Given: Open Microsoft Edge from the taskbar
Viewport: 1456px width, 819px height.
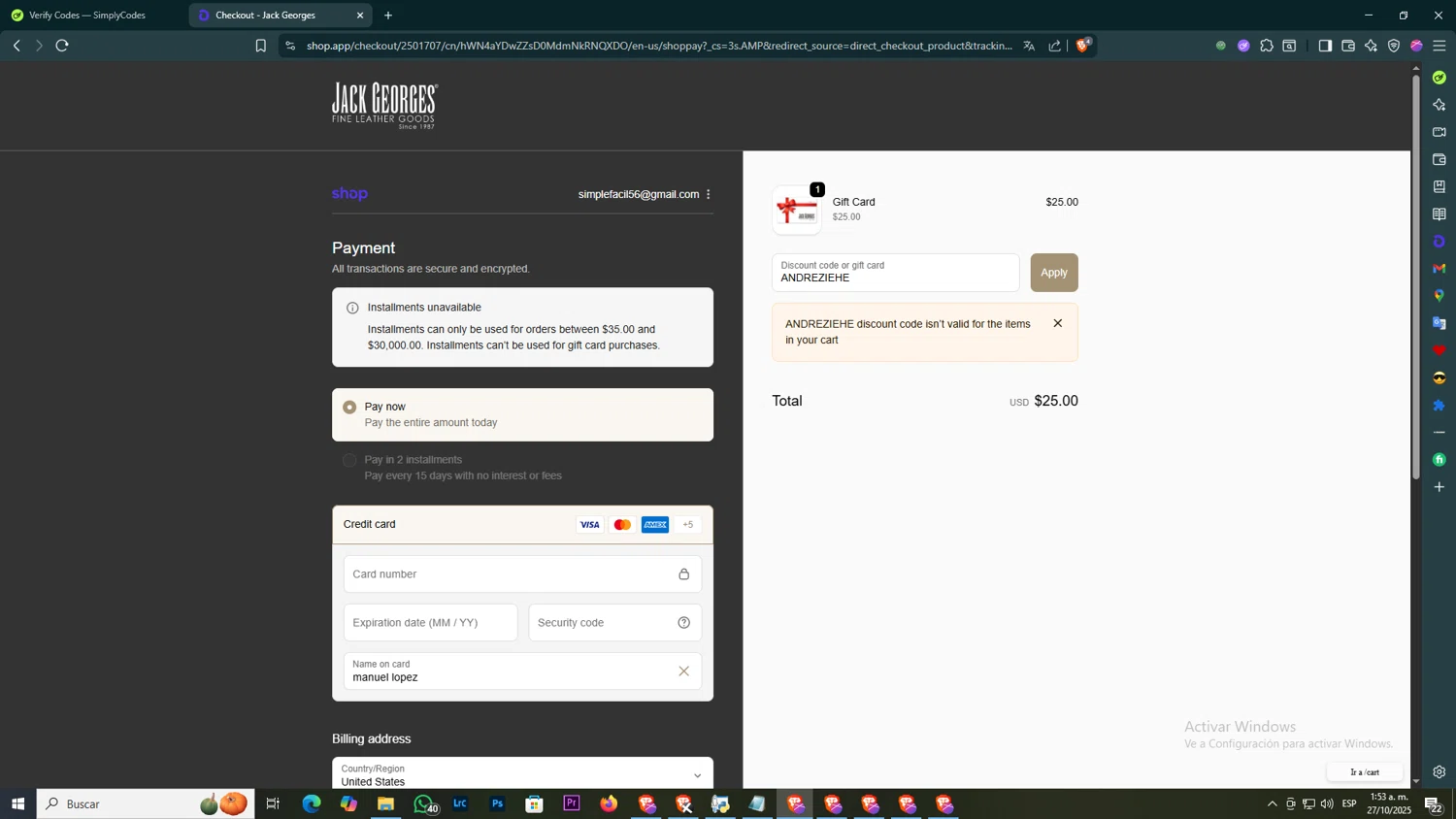Looking at the screenshot, I should [311, 803].
